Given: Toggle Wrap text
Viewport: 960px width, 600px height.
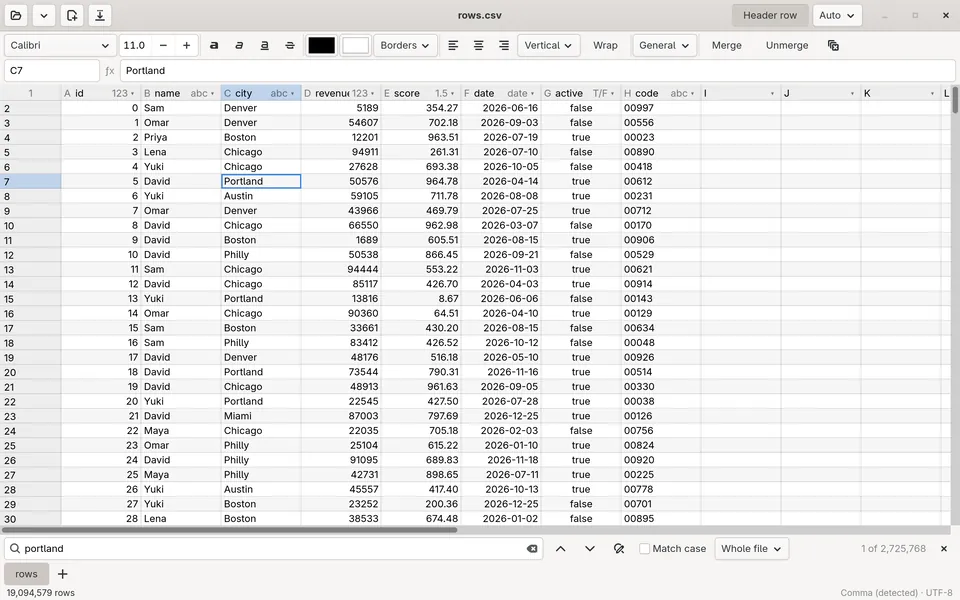Looking at the screenshot, I should 605,45.
